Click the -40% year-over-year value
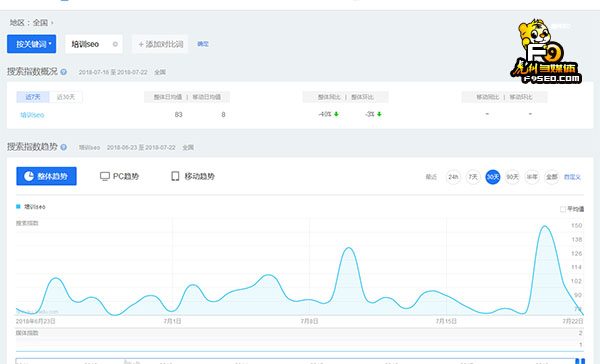 (325, 114)
